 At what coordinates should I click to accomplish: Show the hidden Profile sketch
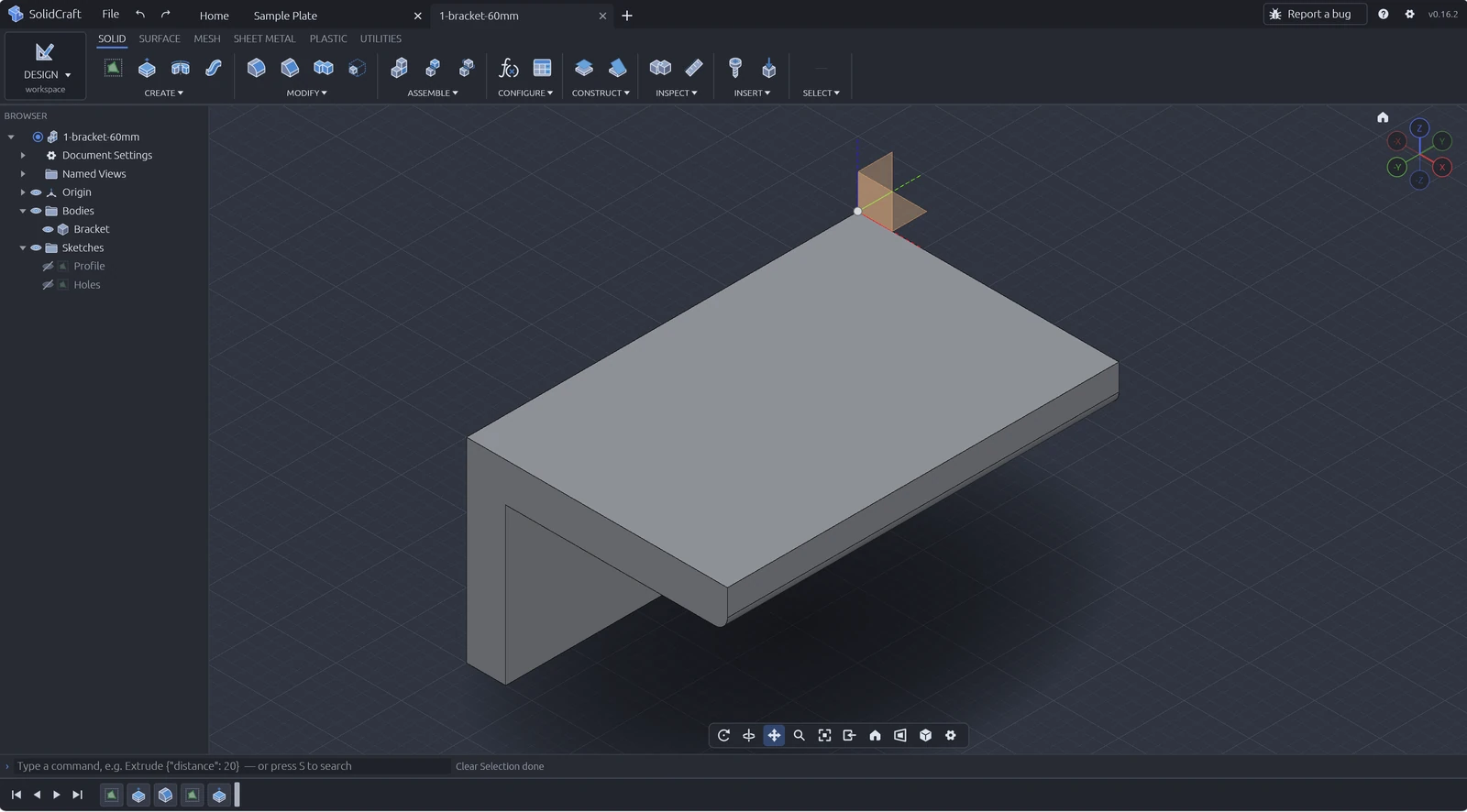tap(48, 267)
